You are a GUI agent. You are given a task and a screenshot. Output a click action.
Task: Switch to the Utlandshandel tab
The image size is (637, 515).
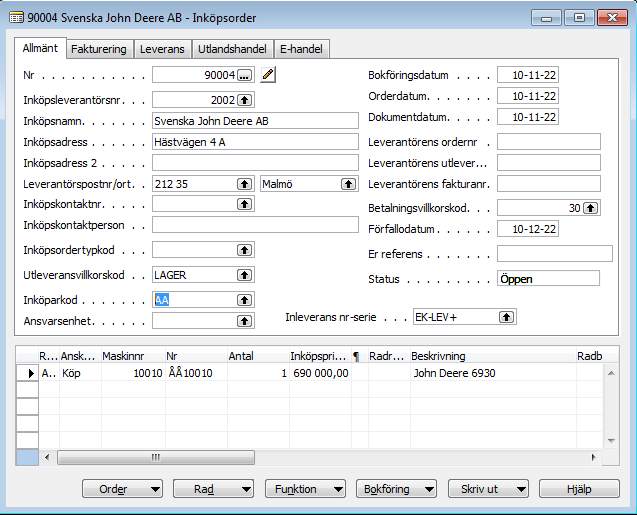coord(232,49)
